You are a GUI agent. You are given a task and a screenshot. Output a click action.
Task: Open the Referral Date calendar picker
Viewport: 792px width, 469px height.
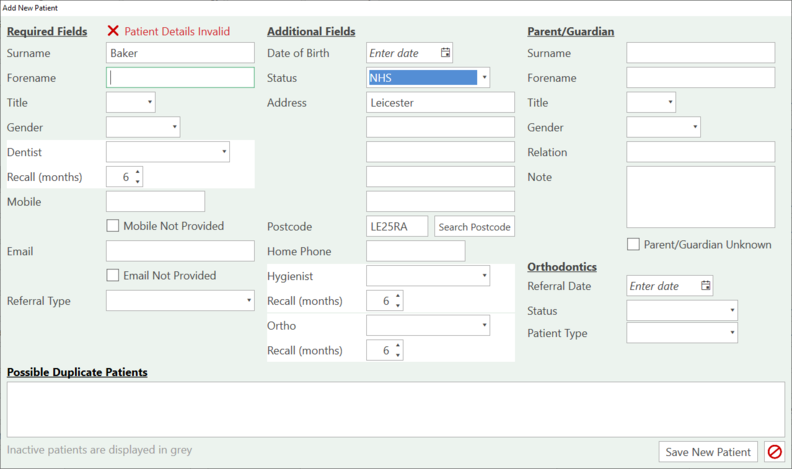[706, 286]
